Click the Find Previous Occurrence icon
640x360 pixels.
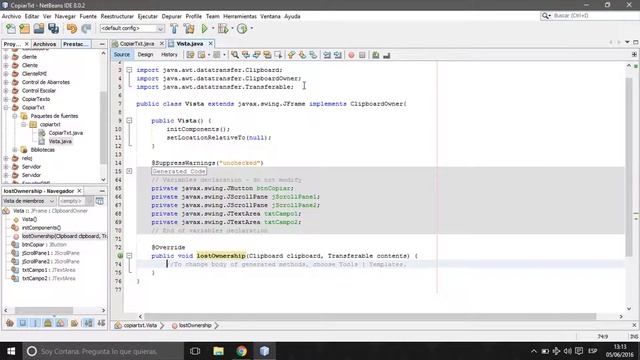tap(246, 55)
